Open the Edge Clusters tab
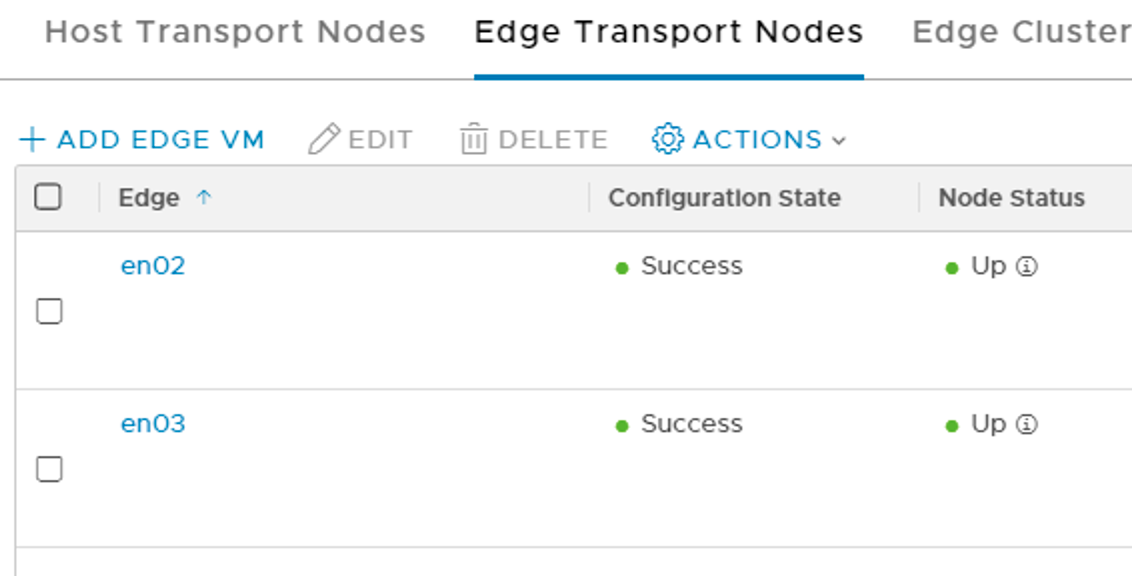This screenshot has width=1132, height=576. [1021, 32]
